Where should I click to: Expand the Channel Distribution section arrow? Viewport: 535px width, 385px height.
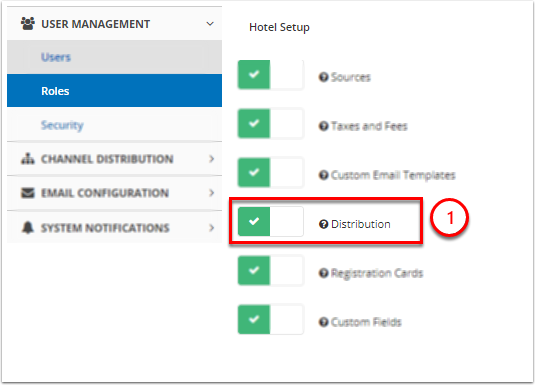click(212, 159)
